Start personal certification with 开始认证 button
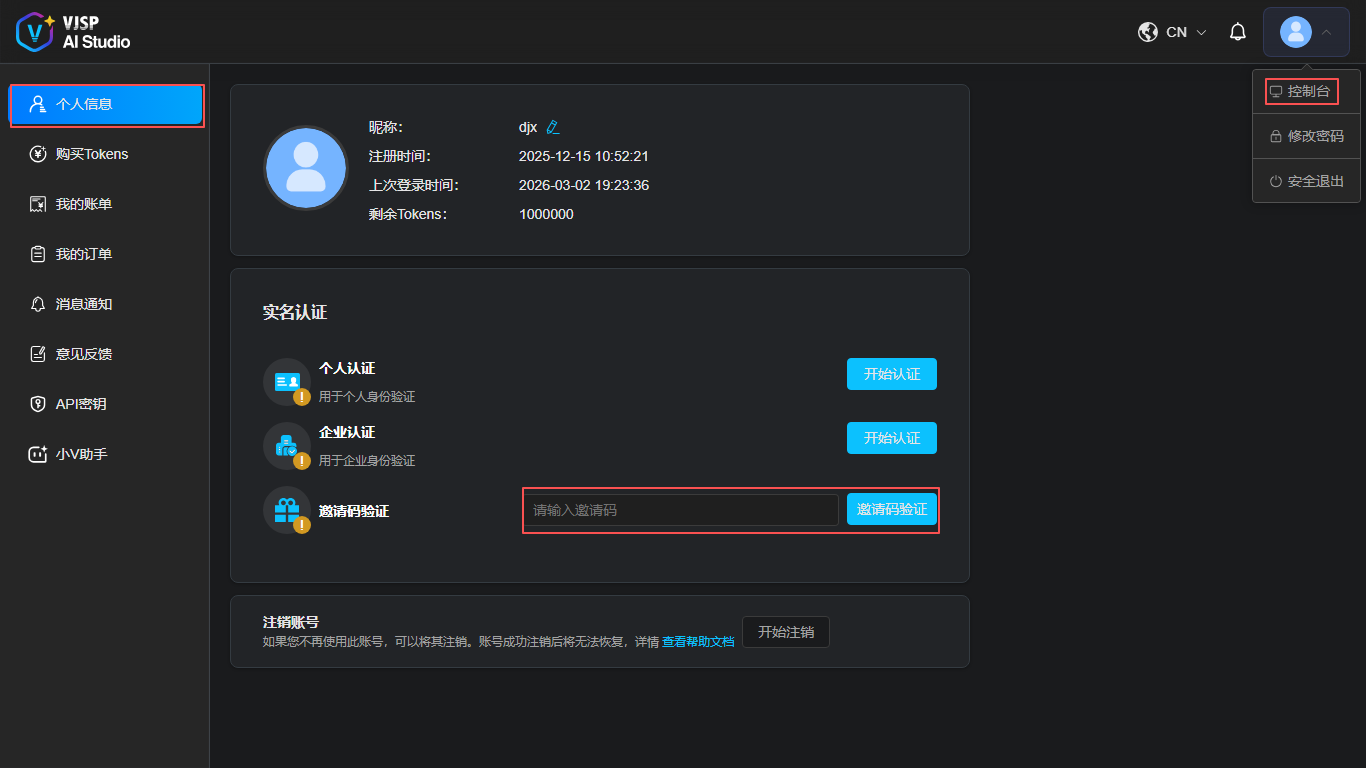The image size is (1366, 768). tap(891, 374)
